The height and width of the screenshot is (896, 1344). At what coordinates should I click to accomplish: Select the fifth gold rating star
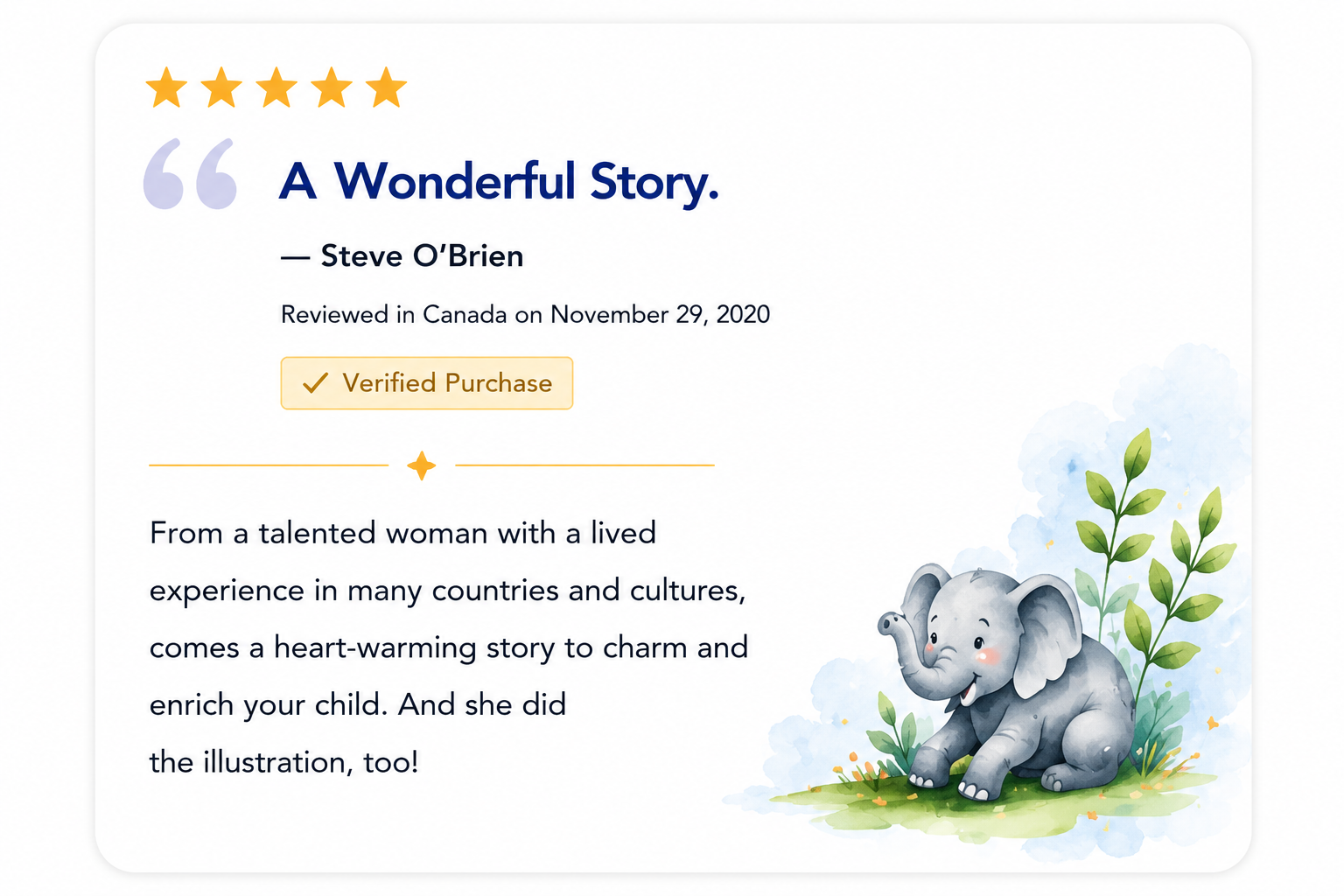pyautogui.click(x=387, y=88)
